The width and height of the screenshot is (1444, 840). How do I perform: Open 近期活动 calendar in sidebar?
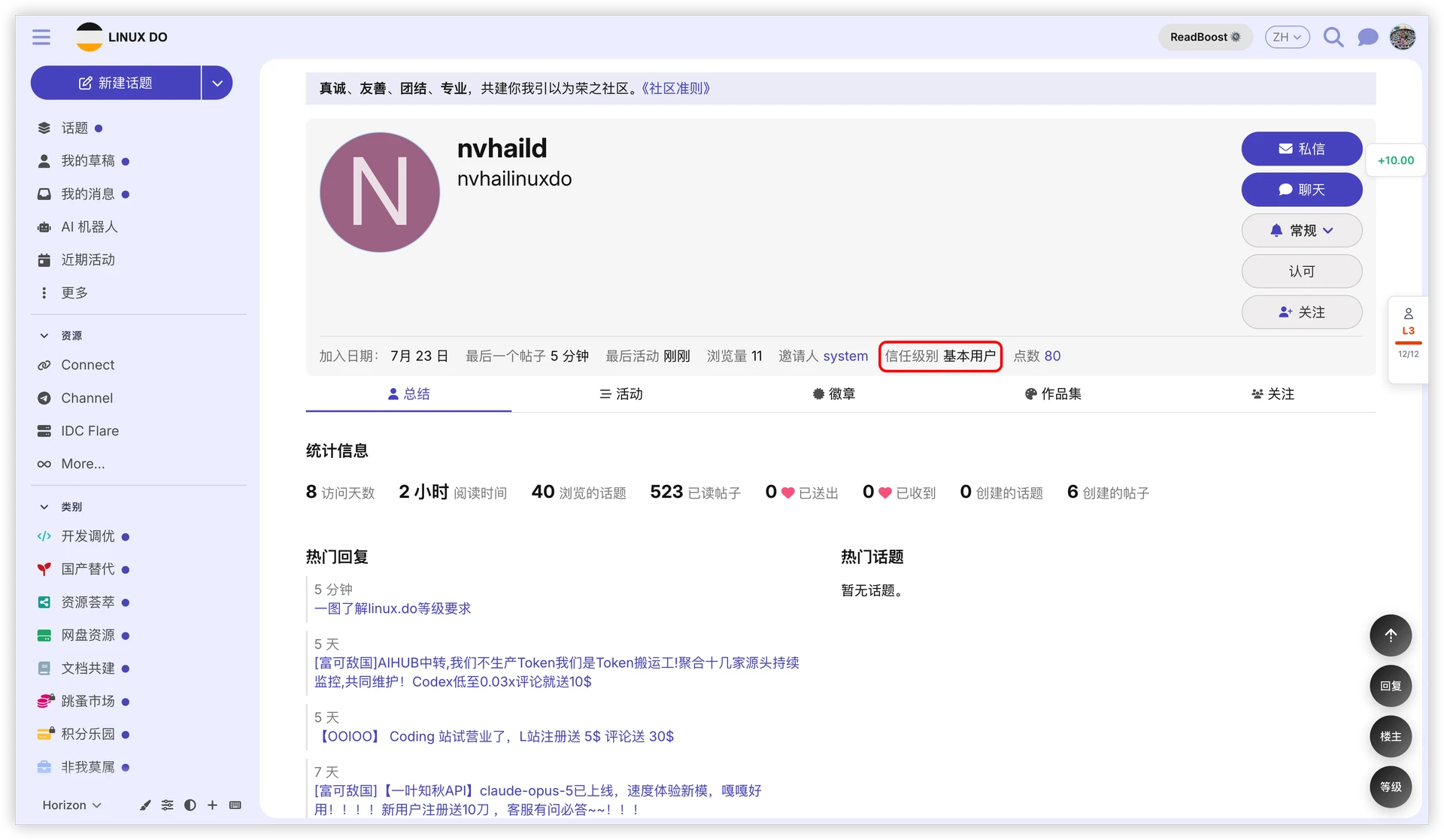click(88, 259)
